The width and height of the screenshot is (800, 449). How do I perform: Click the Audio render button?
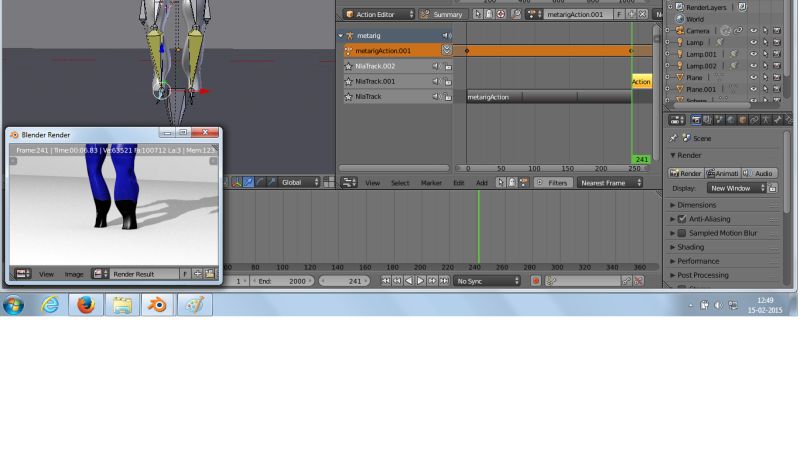click(x=759, y=173)
